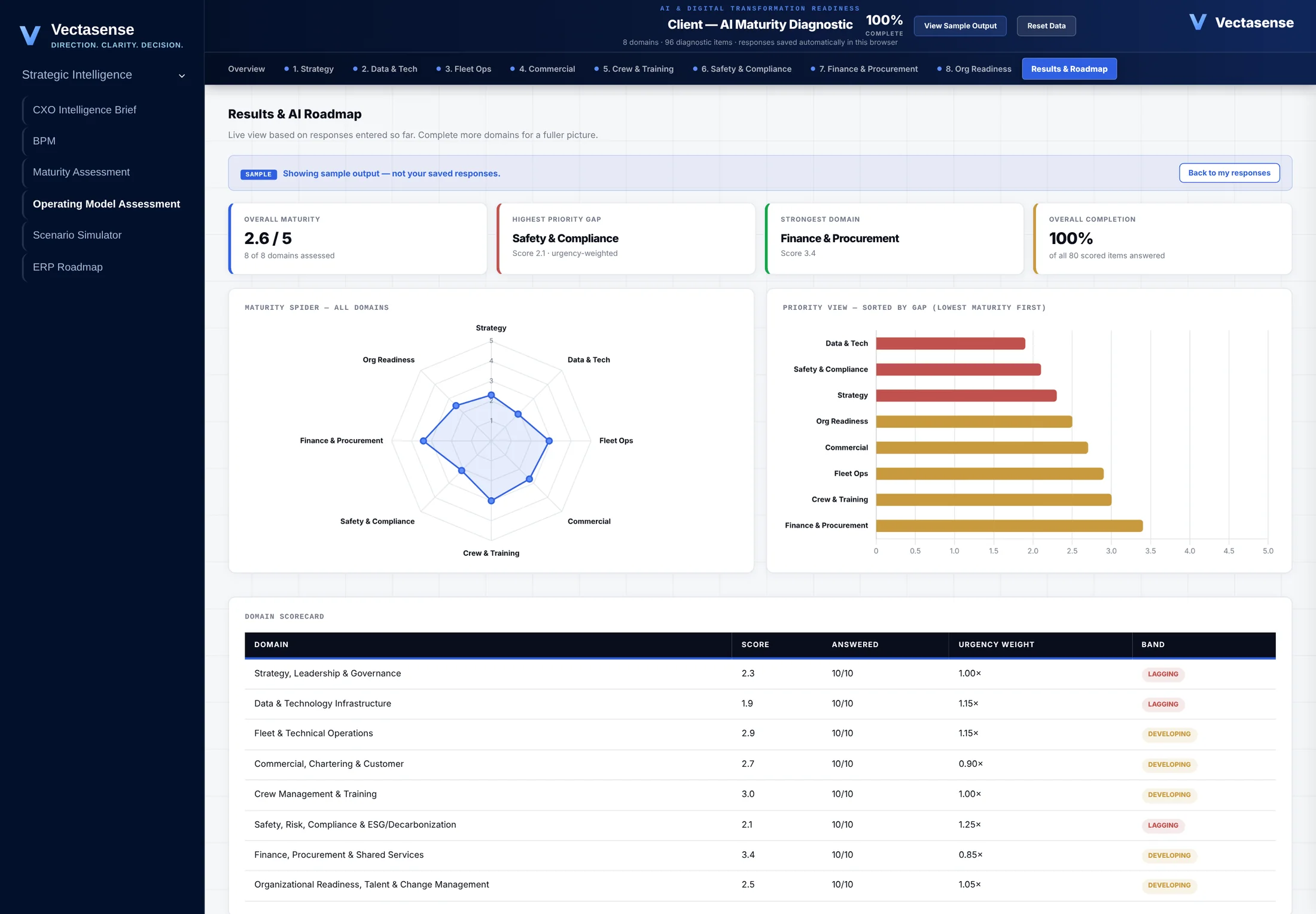
Task: Click the Strongest Domain card
Action: [x=894, y=239]
